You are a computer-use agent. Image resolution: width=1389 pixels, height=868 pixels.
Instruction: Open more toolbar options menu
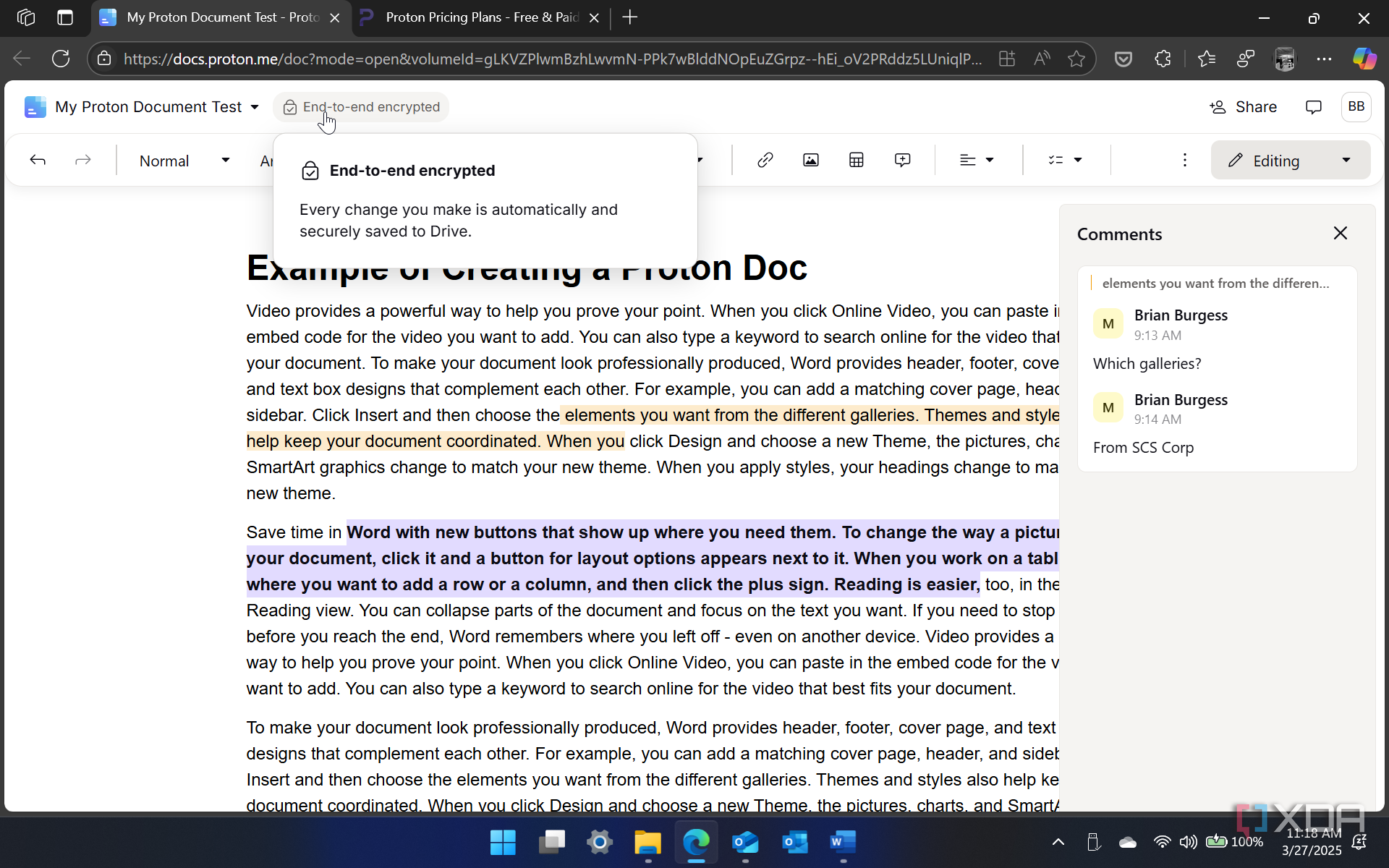point(1184,160)
